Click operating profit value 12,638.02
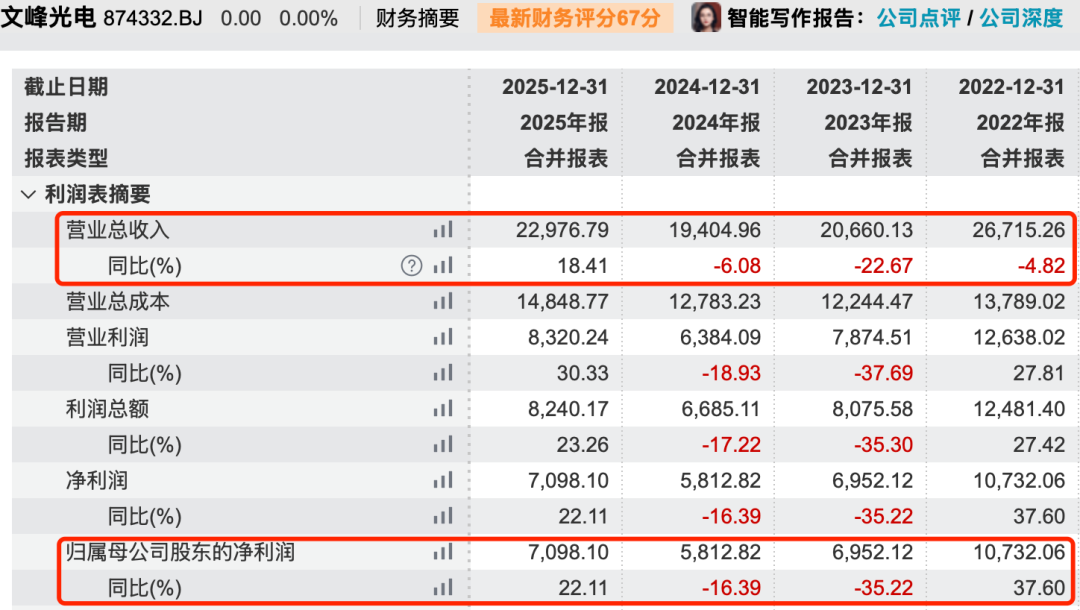1080x610 pixels. (x=1019, y=337)
